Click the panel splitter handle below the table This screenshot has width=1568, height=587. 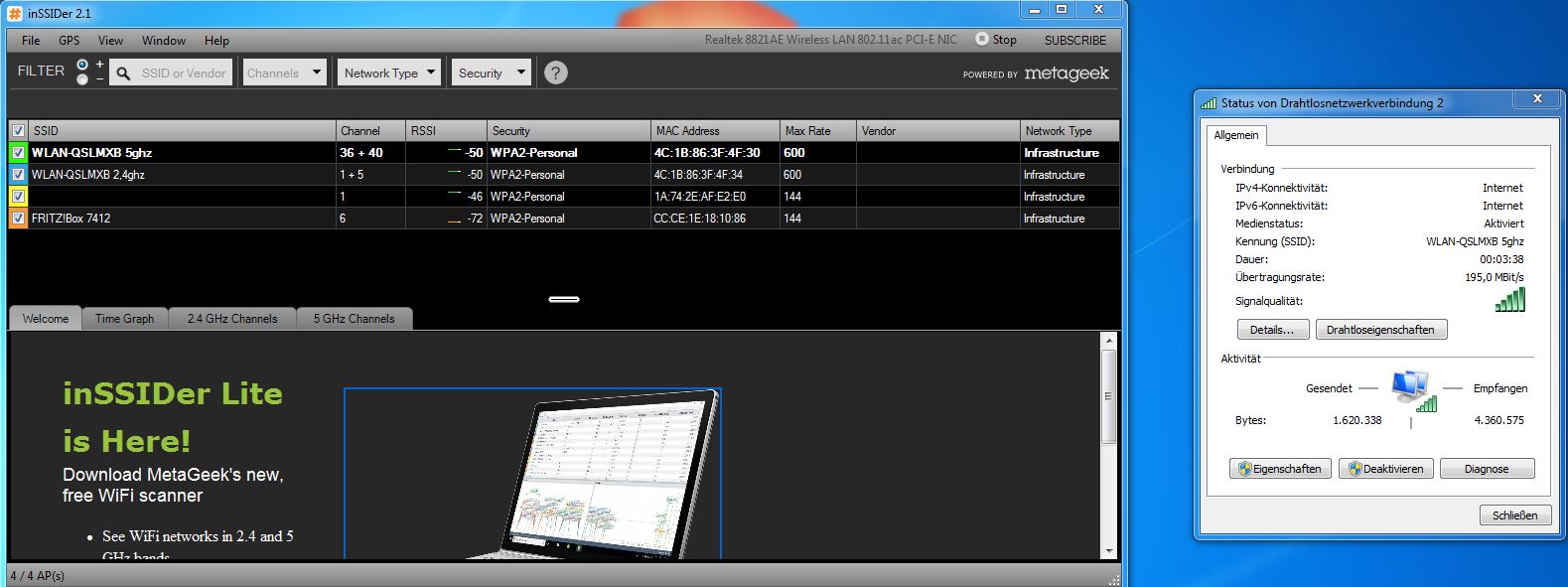(x=564, y=299)
